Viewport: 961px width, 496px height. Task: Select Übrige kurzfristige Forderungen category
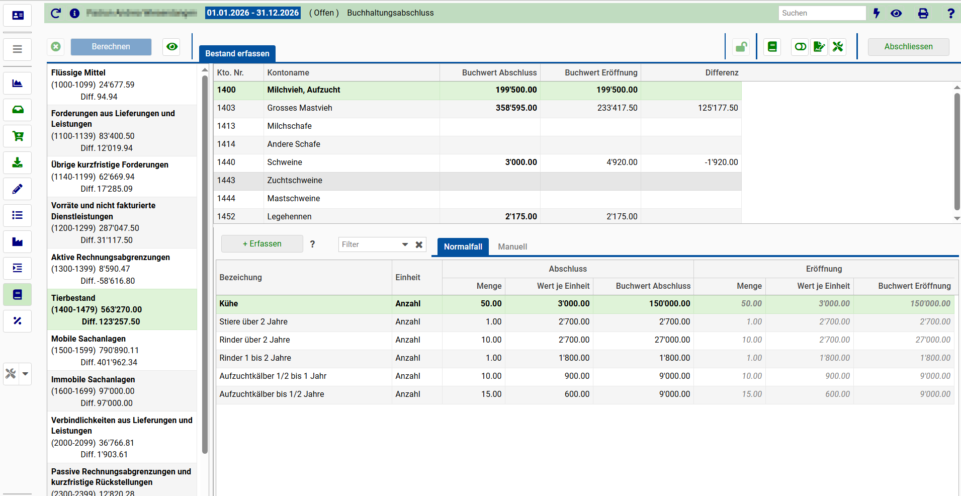click(123, 177)
